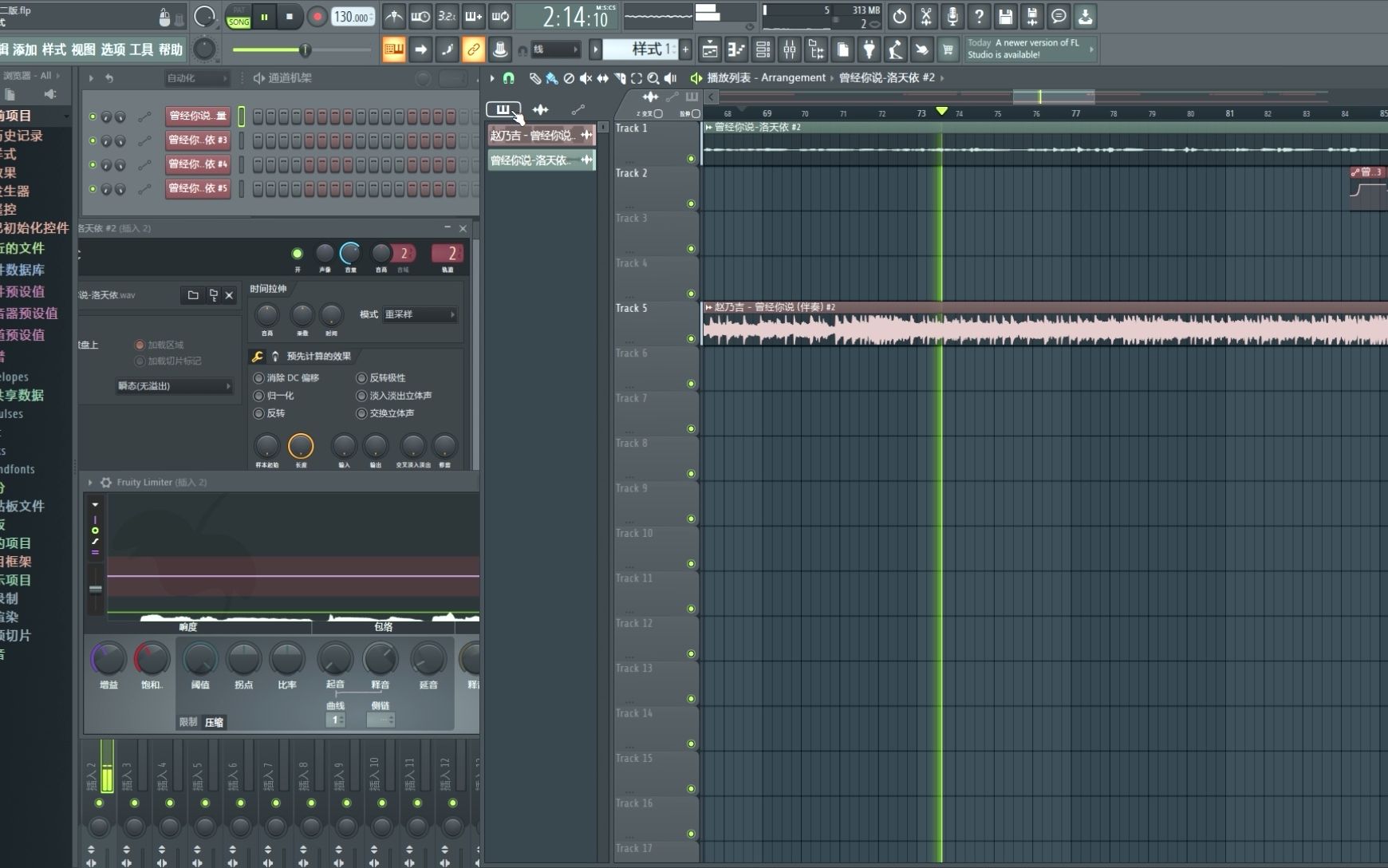
Task: Enable loop recording icon
Action: coord(500,16)
